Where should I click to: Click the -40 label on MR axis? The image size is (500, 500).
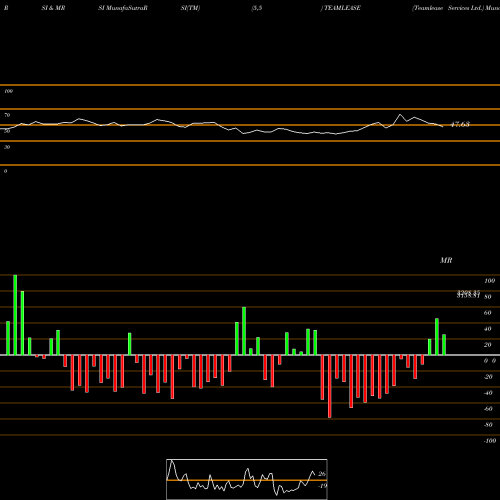[x=488, y=393]
